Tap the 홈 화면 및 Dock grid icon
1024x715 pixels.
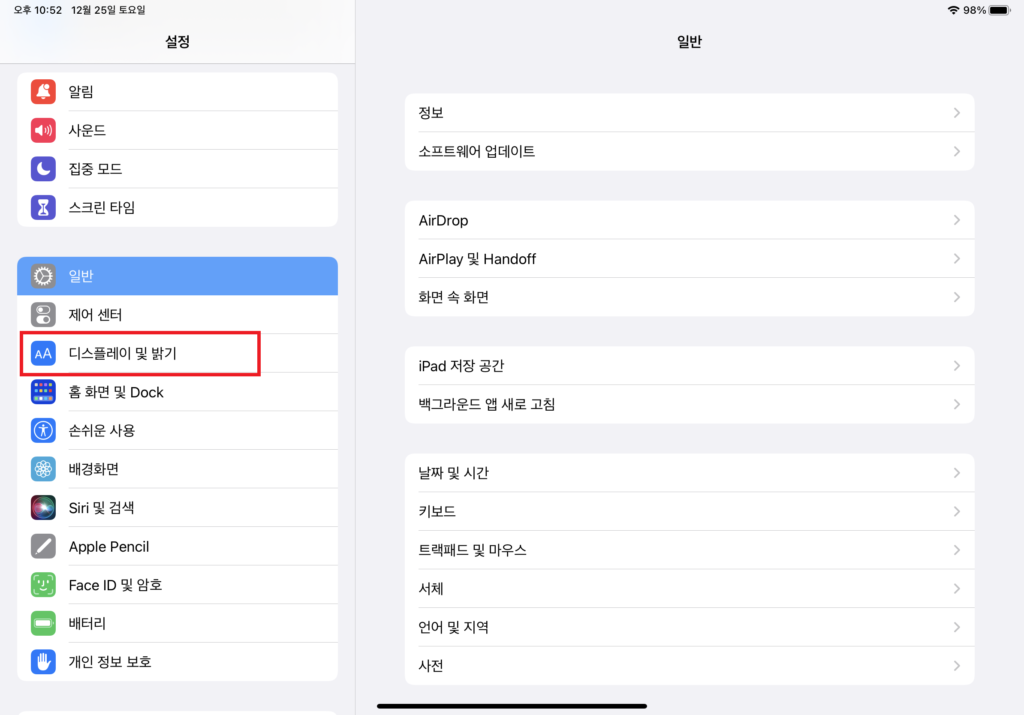pyautogui.click(x=43, y=392)
